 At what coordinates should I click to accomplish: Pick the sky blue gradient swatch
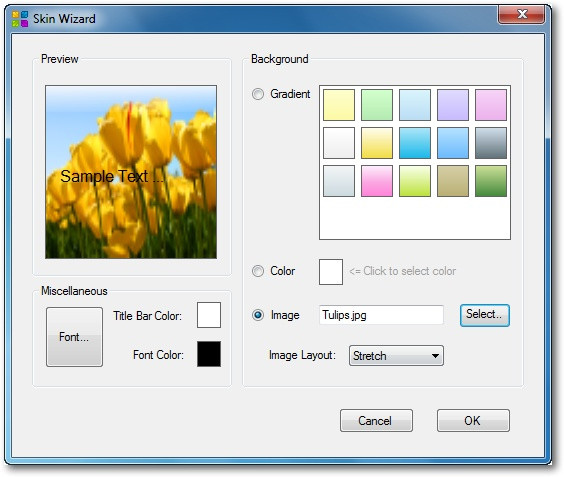[x=453, y=143]
